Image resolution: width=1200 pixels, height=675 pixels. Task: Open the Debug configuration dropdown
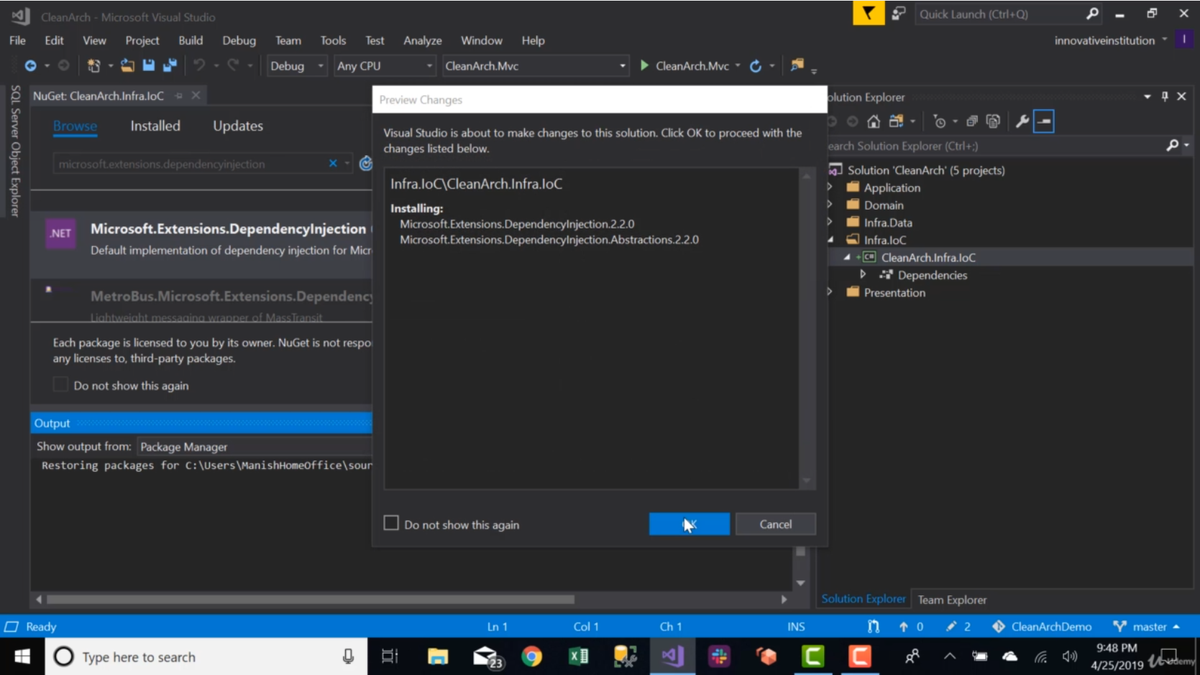pos(297,66)
